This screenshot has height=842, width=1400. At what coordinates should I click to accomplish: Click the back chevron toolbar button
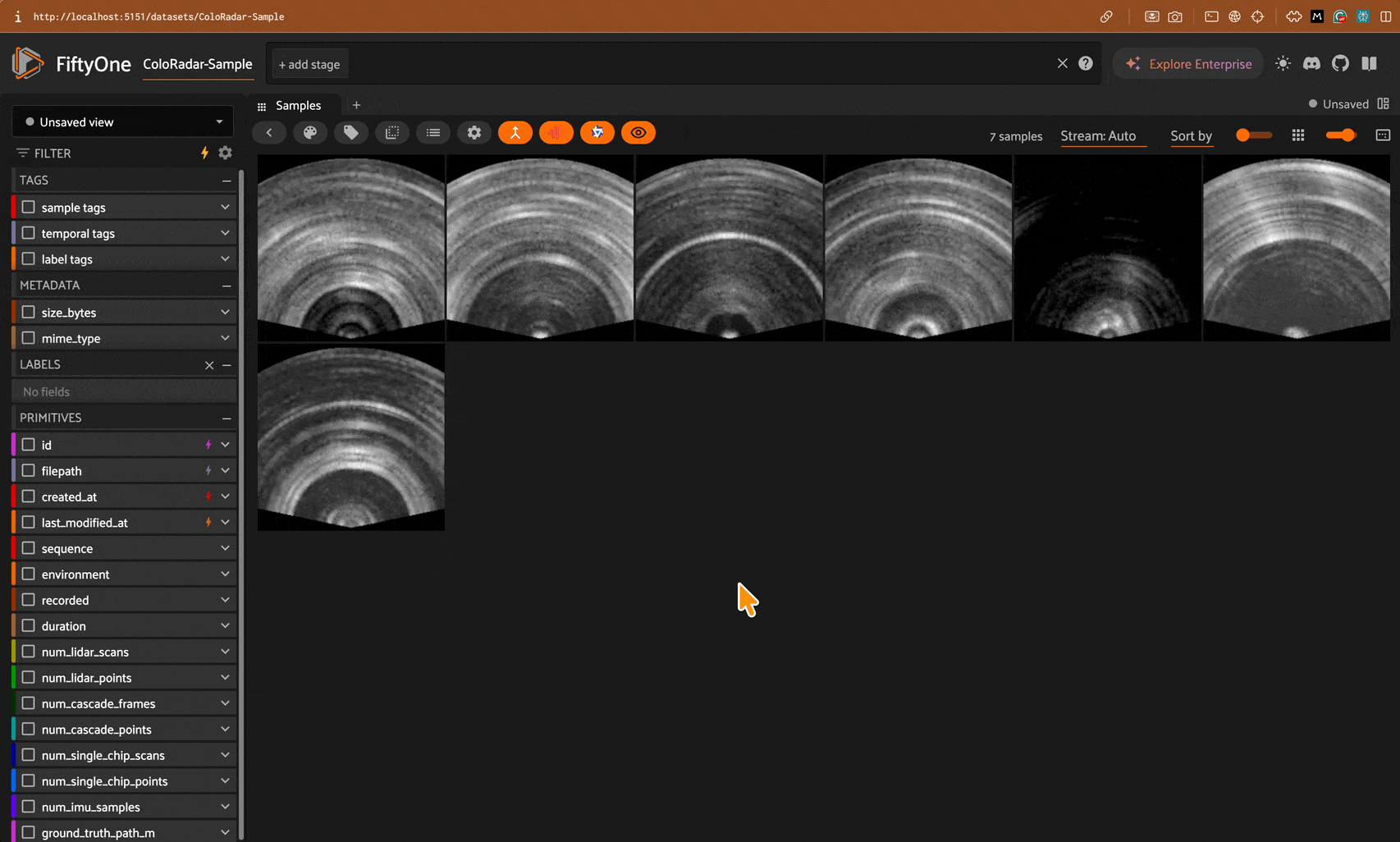pos(269,133)
